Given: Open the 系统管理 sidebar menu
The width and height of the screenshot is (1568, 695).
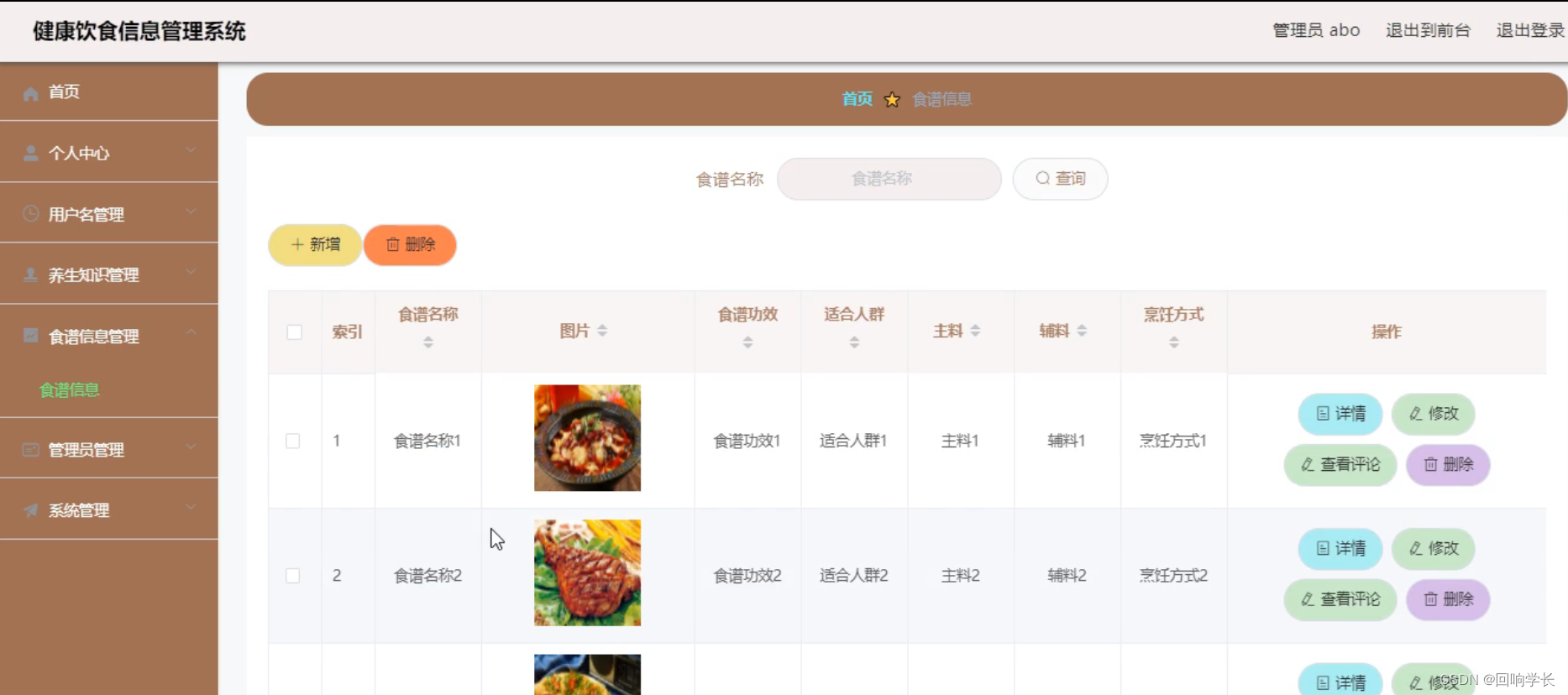Looking at the screenshot, I should [109, 509].
